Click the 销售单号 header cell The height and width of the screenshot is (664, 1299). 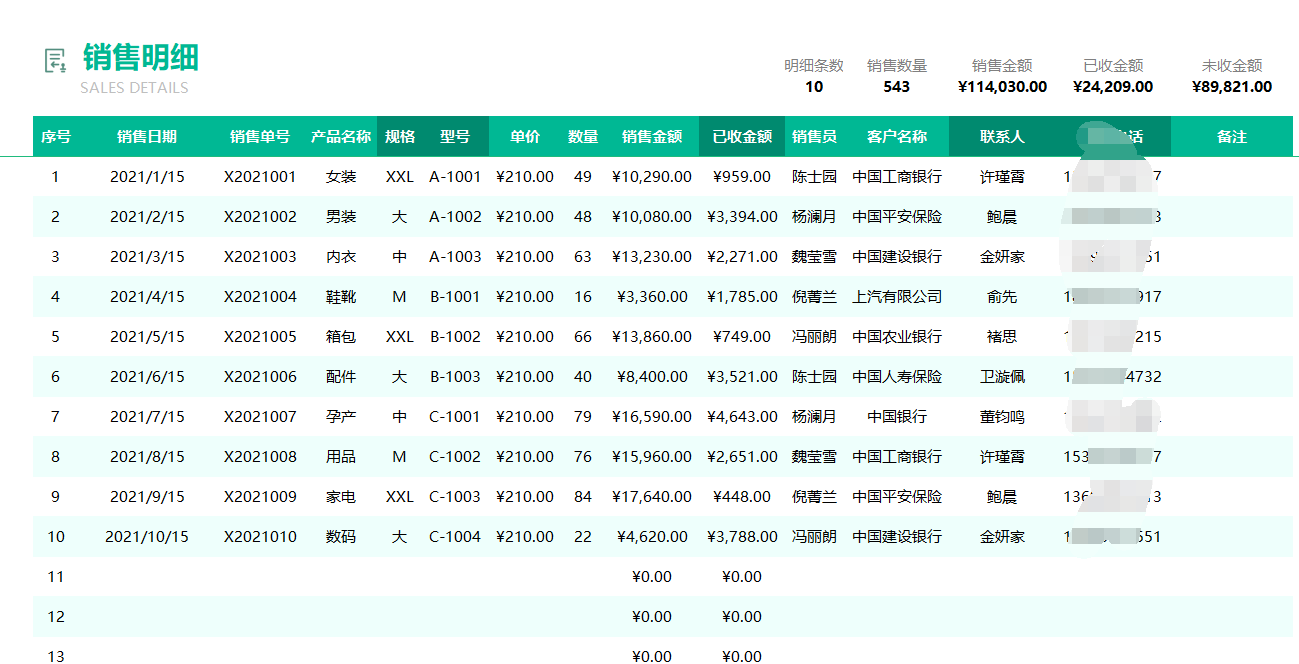pos(260,137)
